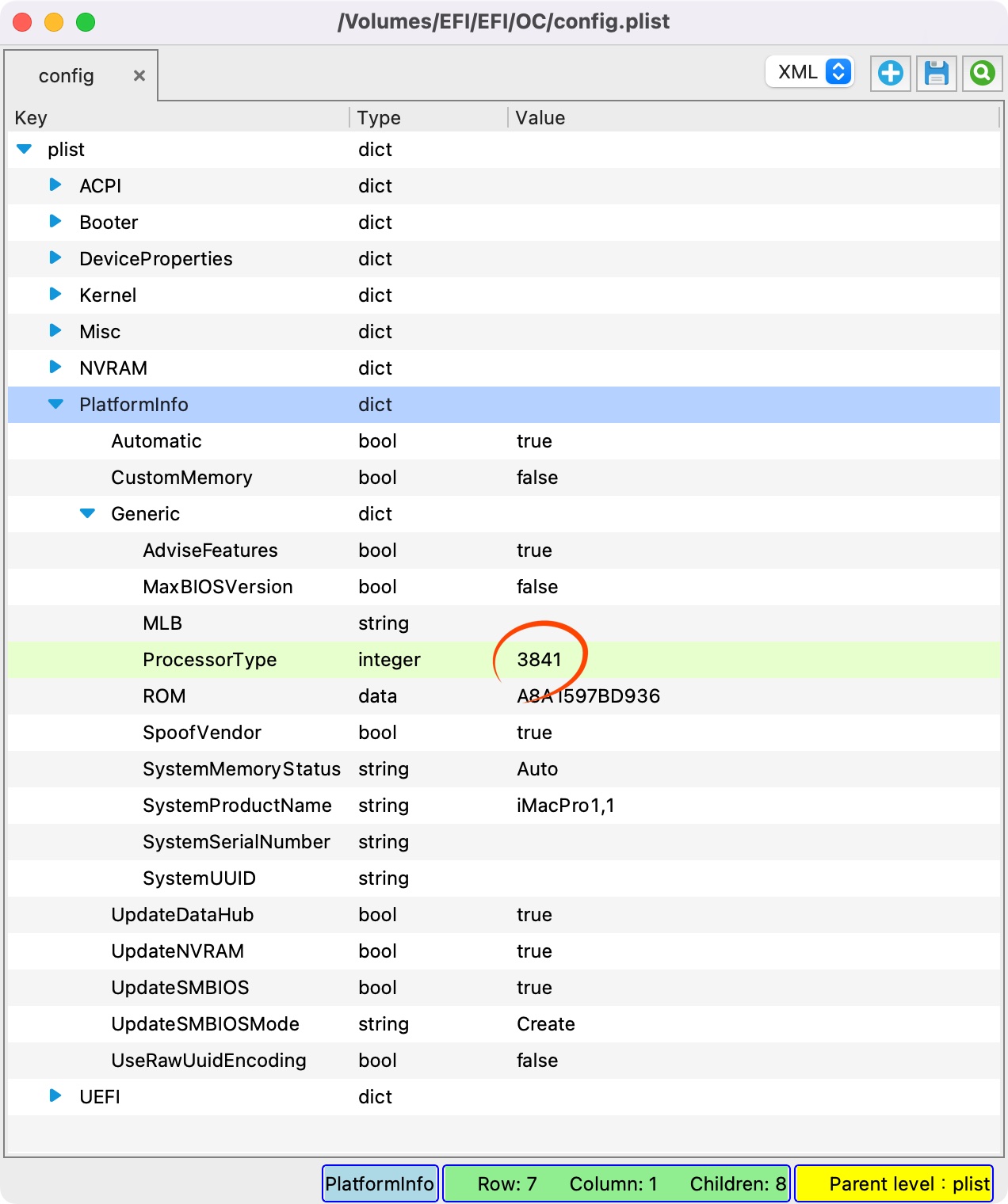Click the ROM data type cell
This screenshot has height=1204, width=1008.
pyautogui.click(x=377, y=696)
